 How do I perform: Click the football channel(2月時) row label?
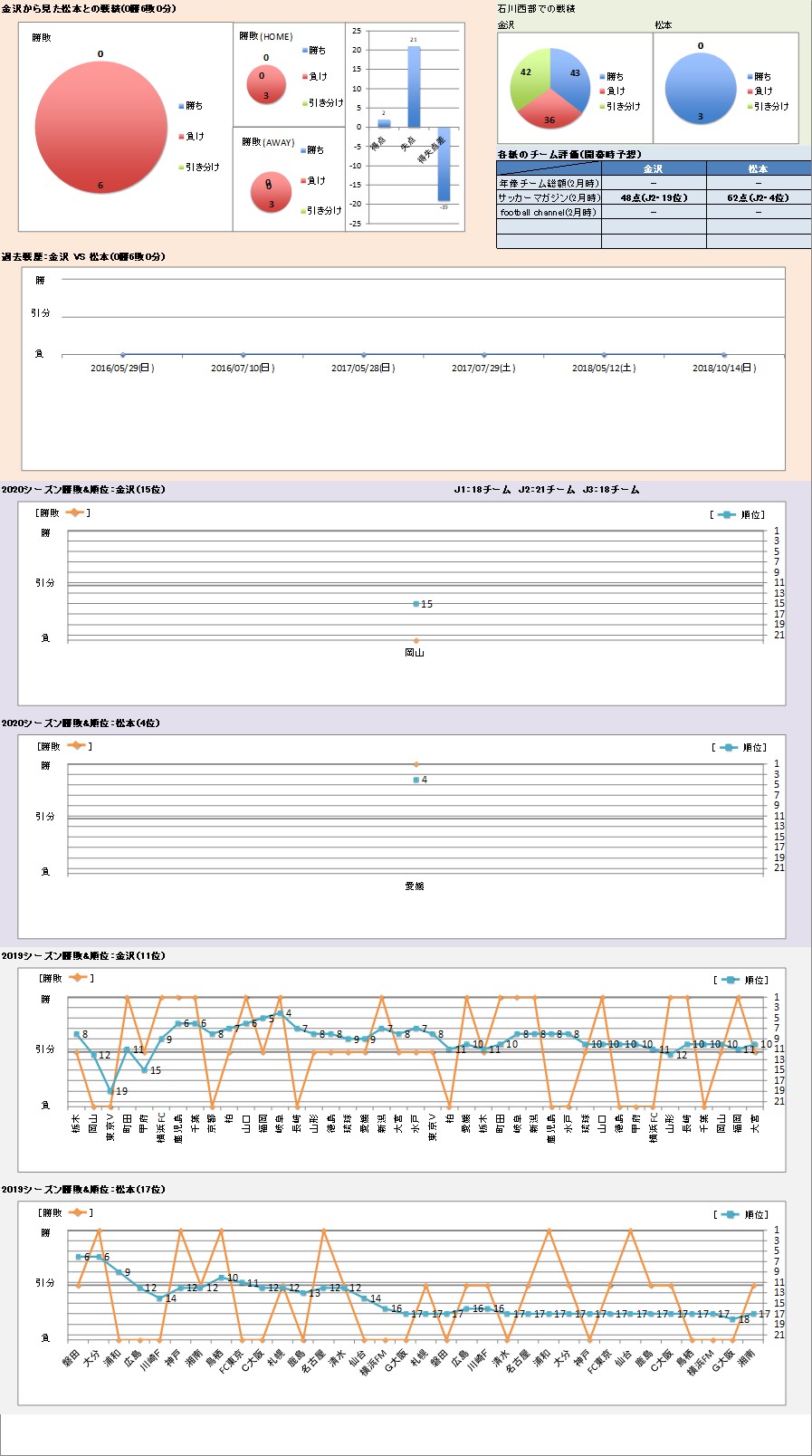[549, 212]
